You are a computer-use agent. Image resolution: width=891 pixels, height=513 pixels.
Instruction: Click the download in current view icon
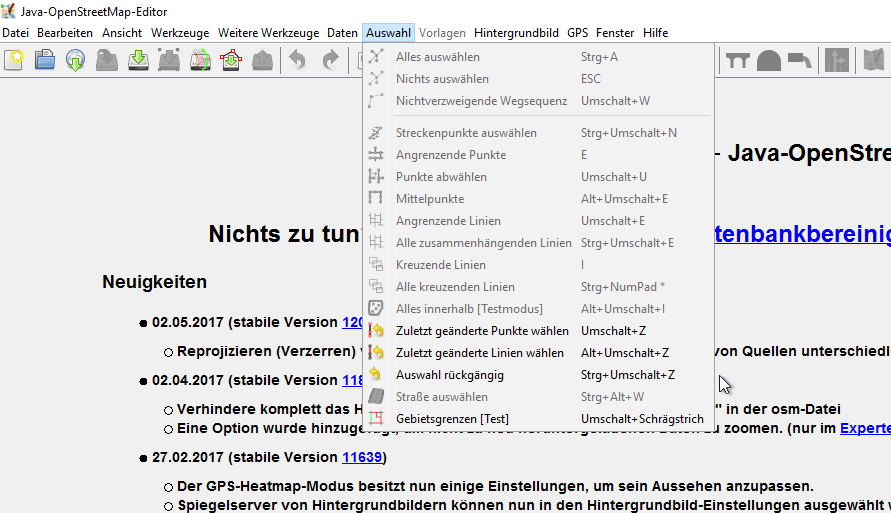(169, 60)
